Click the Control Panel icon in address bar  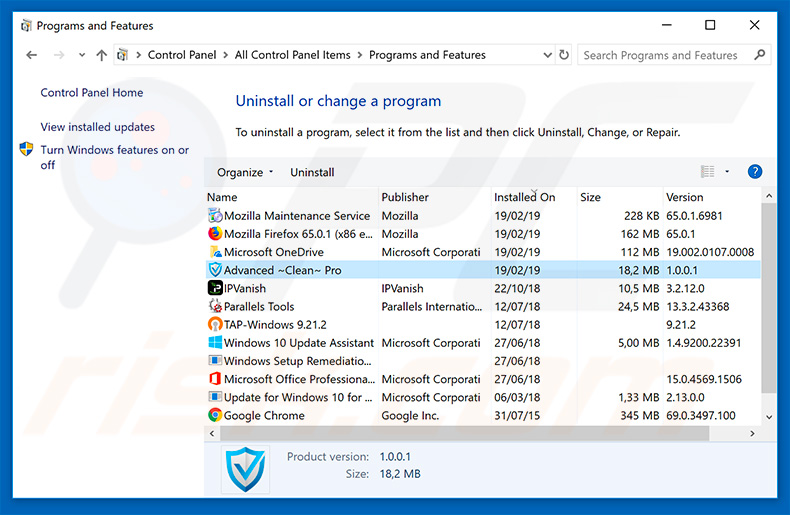(x=122, y=55)
